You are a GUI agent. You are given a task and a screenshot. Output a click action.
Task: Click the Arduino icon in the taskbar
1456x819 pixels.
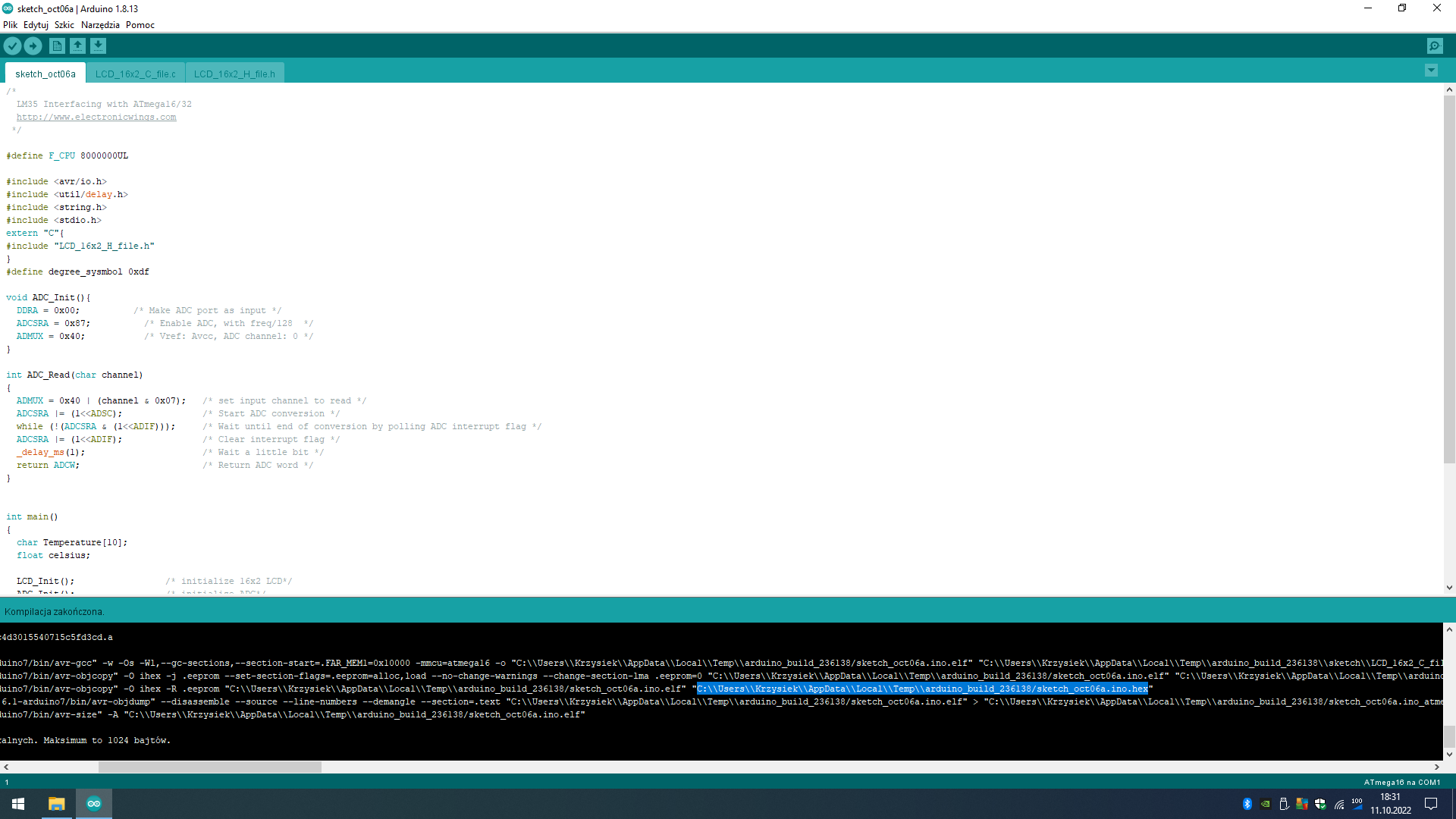94,804
